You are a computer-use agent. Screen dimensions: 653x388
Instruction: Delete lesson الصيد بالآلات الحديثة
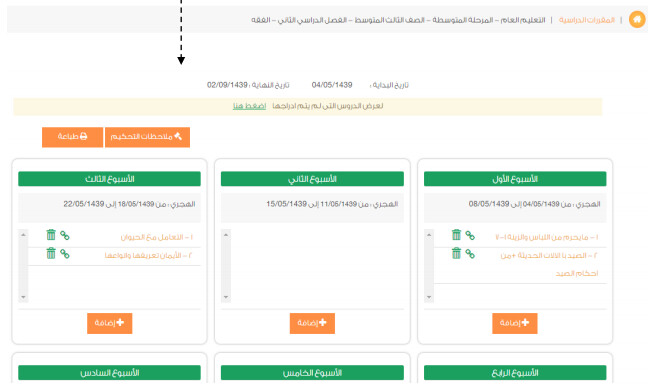456,253
